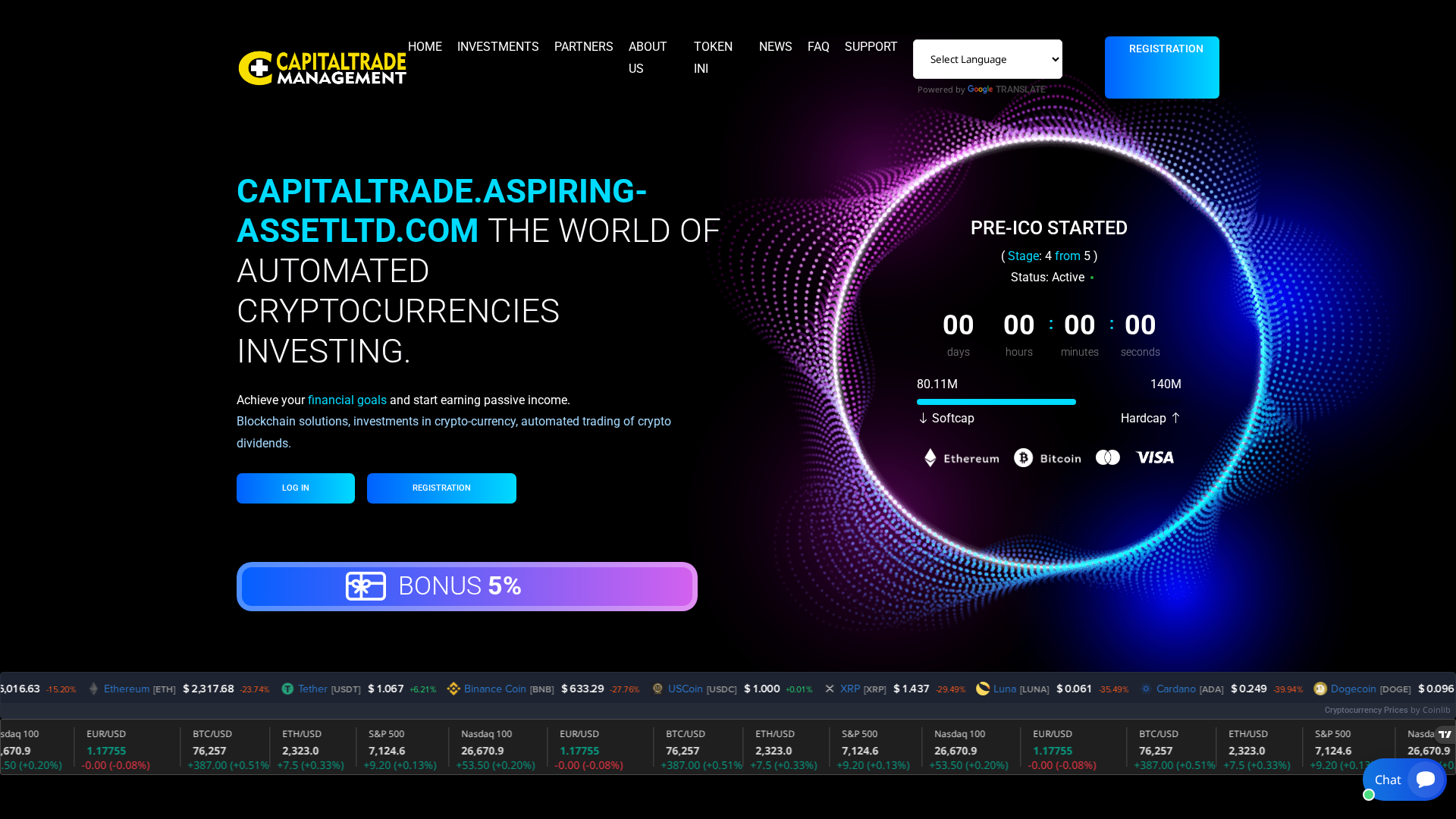Click the Binance Coin icon in ticker
Screen dimensions: 1456x819
pos(453,689)
